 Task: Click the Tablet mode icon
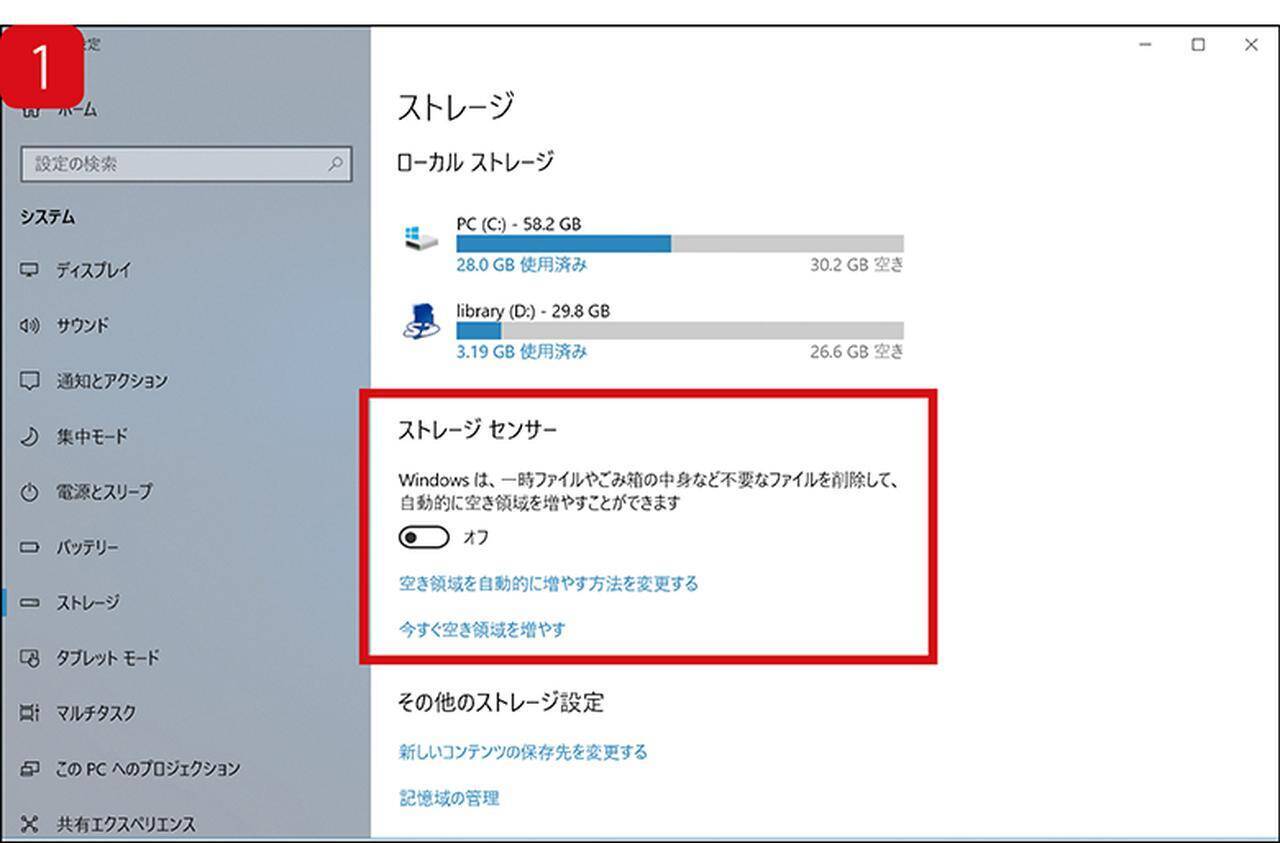[x=29, y=658]
